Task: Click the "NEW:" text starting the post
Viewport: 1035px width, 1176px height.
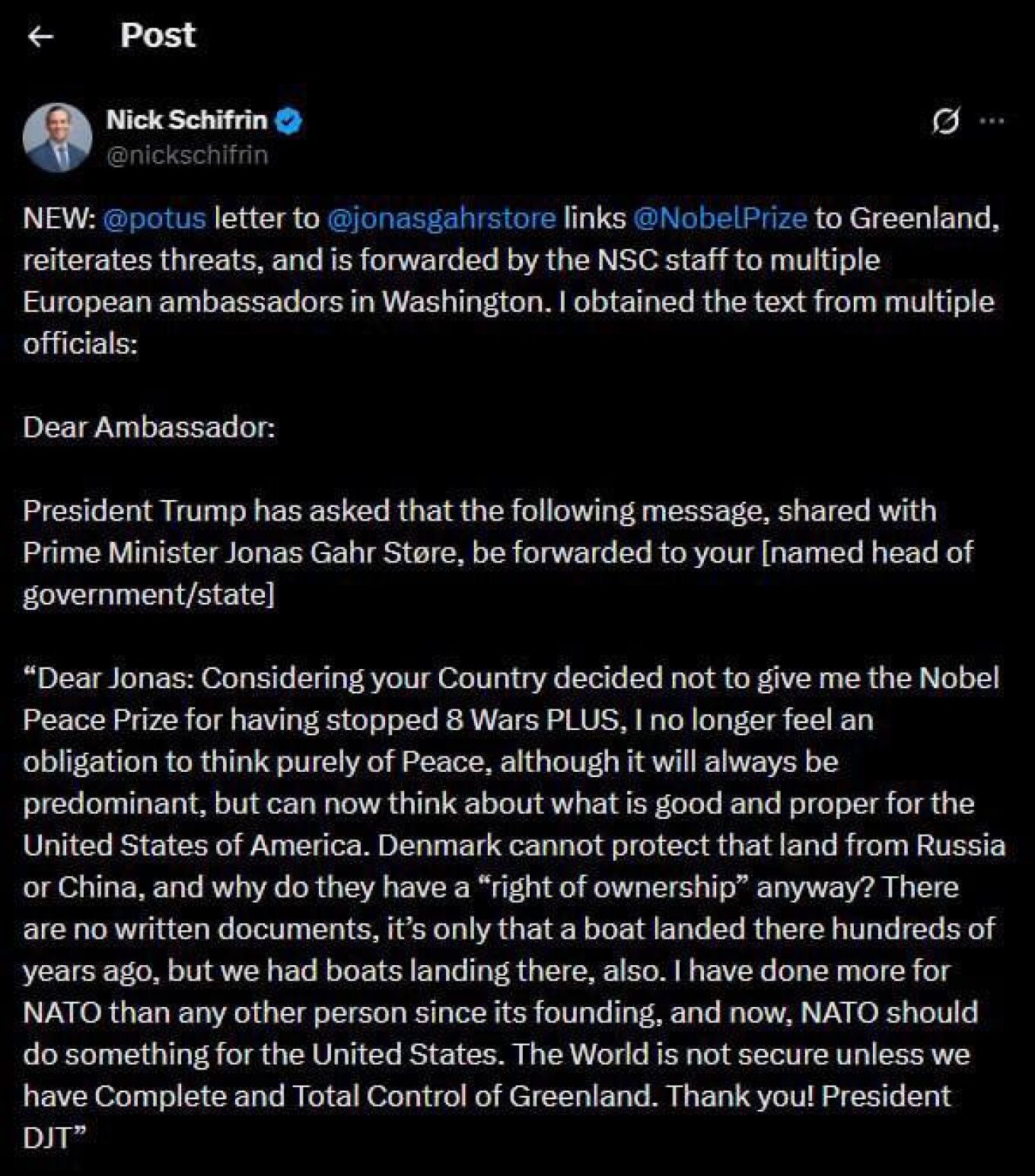Action: [59, 218]
